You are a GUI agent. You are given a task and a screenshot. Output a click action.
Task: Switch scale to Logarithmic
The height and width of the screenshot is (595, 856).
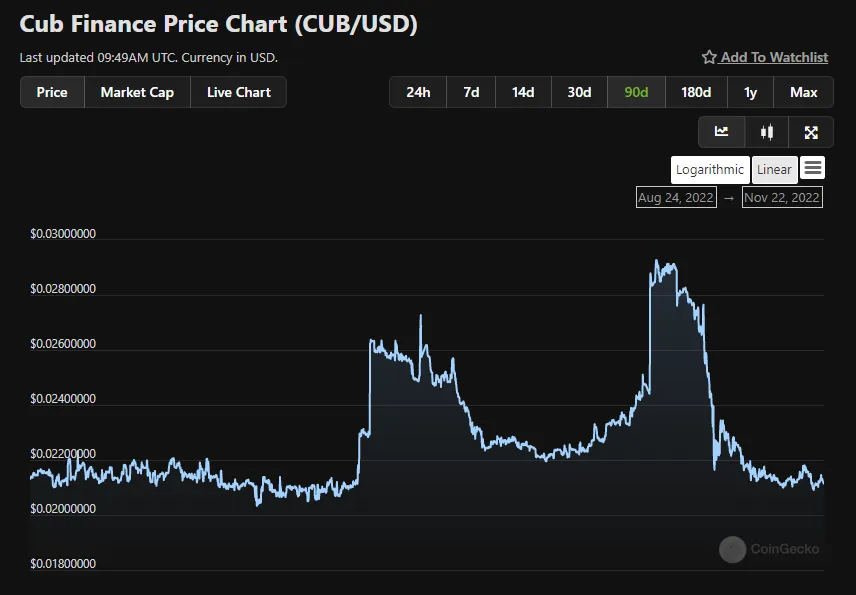[x=710, y=170]
